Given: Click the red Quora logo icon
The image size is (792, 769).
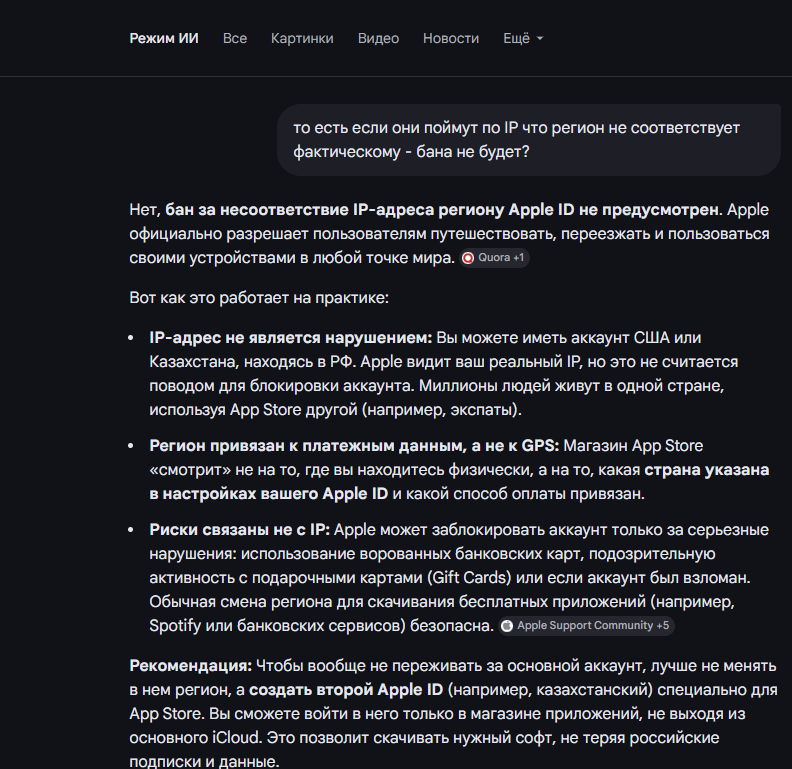Looking at the screenshot, I should tap(468, 258).
